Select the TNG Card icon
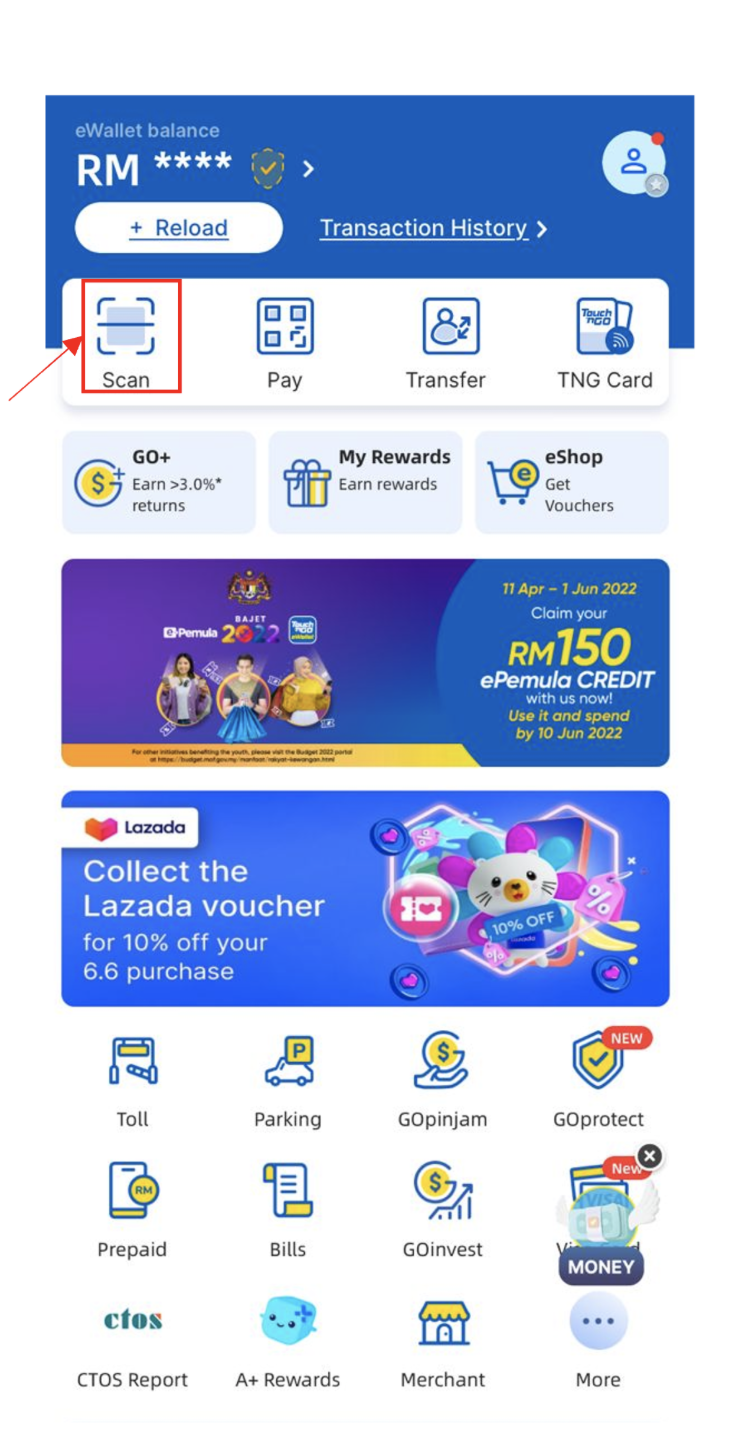740x1456 pixels. tap(605, 326)
